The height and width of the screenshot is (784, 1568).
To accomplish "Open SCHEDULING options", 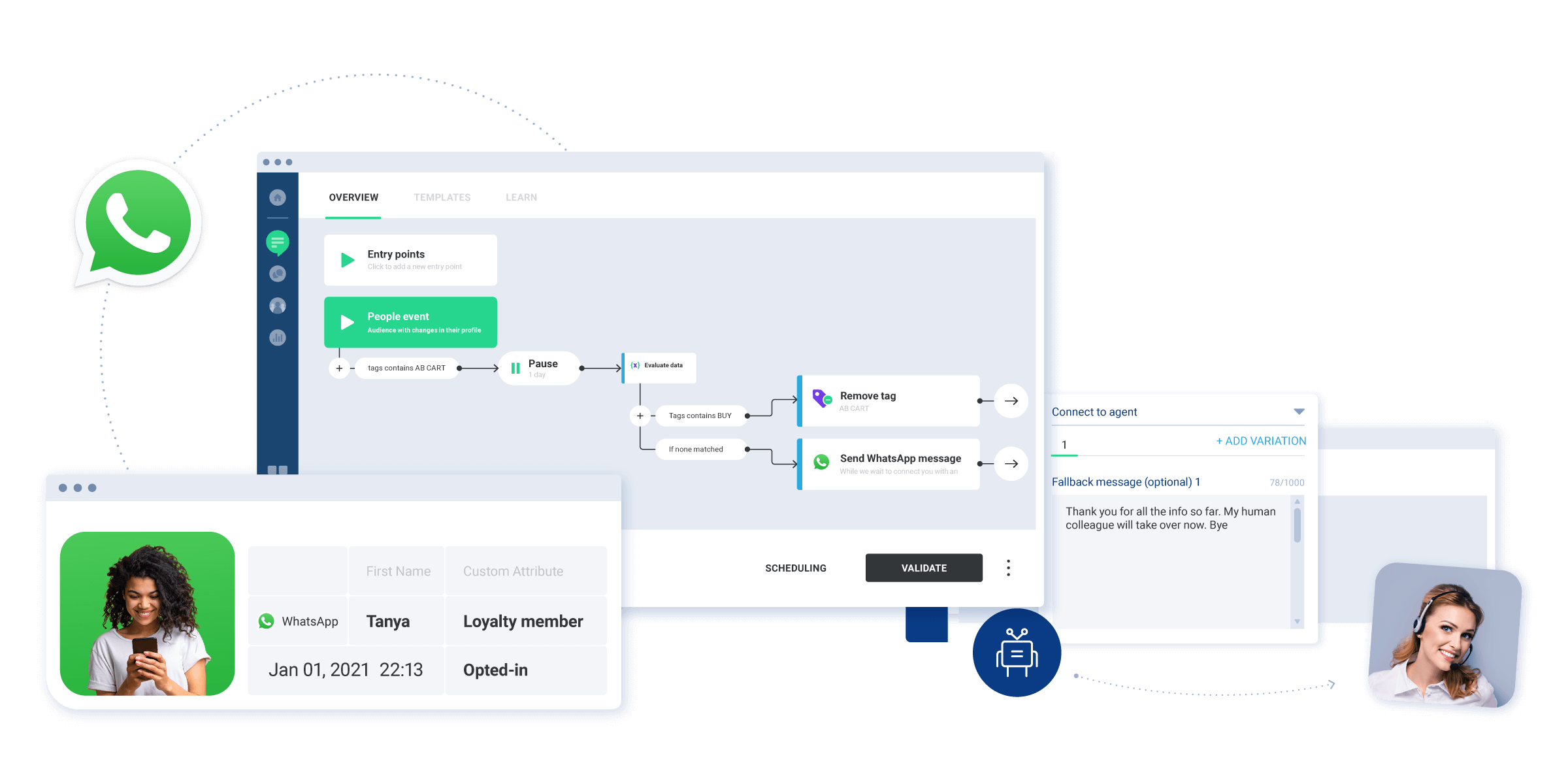I will (796, 568).
